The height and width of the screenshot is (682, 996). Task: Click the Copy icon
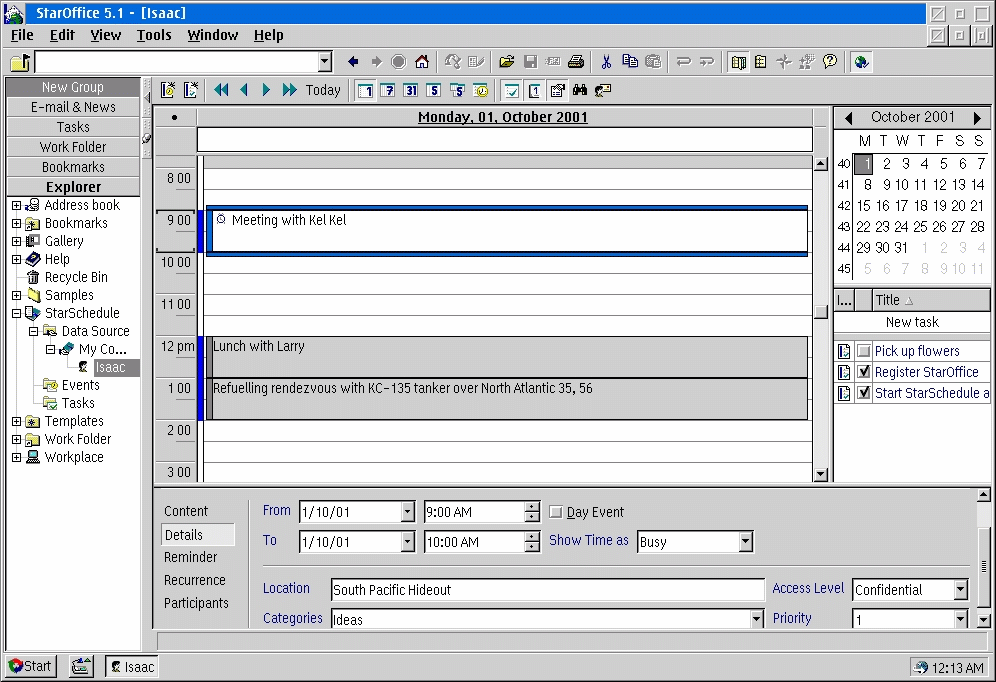point(629,62)
